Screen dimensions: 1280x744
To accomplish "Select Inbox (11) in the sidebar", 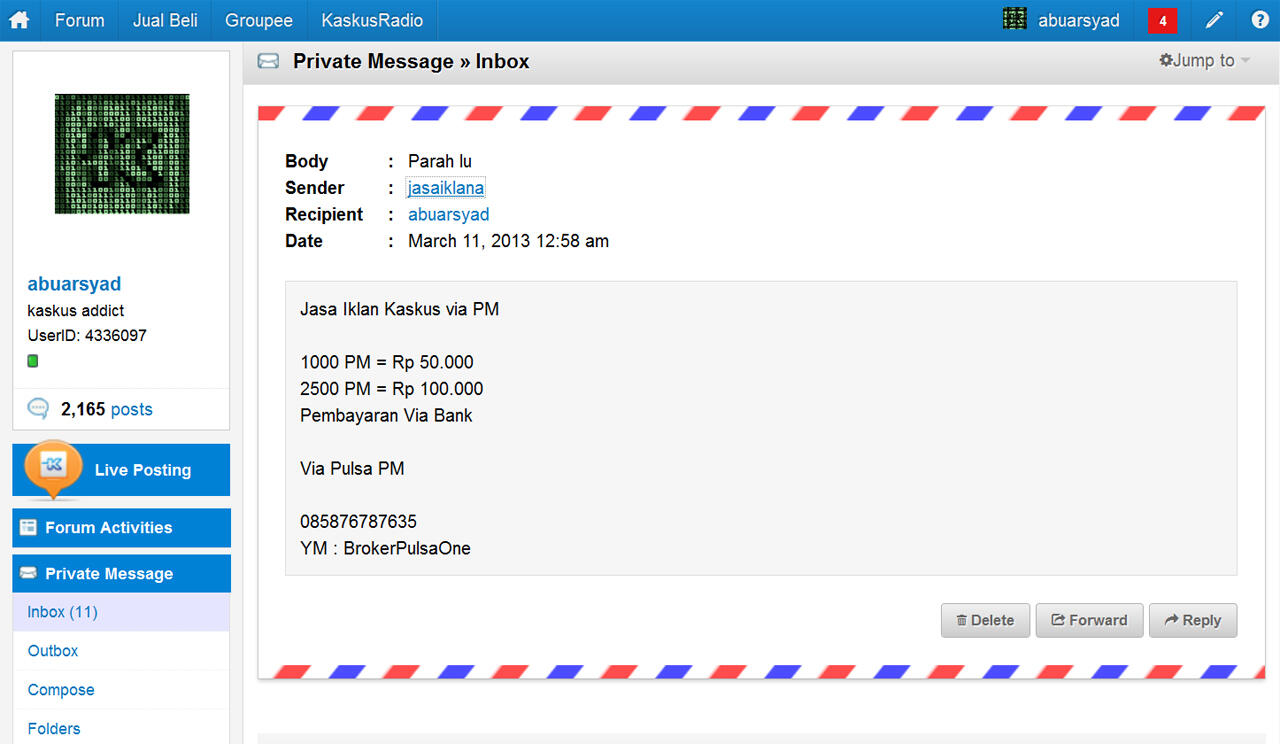I will (x=121, y=612).
